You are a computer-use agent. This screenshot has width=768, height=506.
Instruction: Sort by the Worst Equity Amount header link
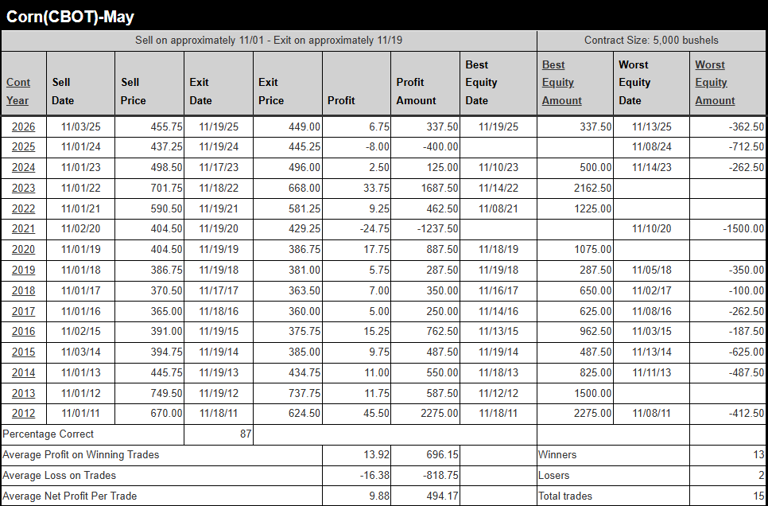coord(715,82)
